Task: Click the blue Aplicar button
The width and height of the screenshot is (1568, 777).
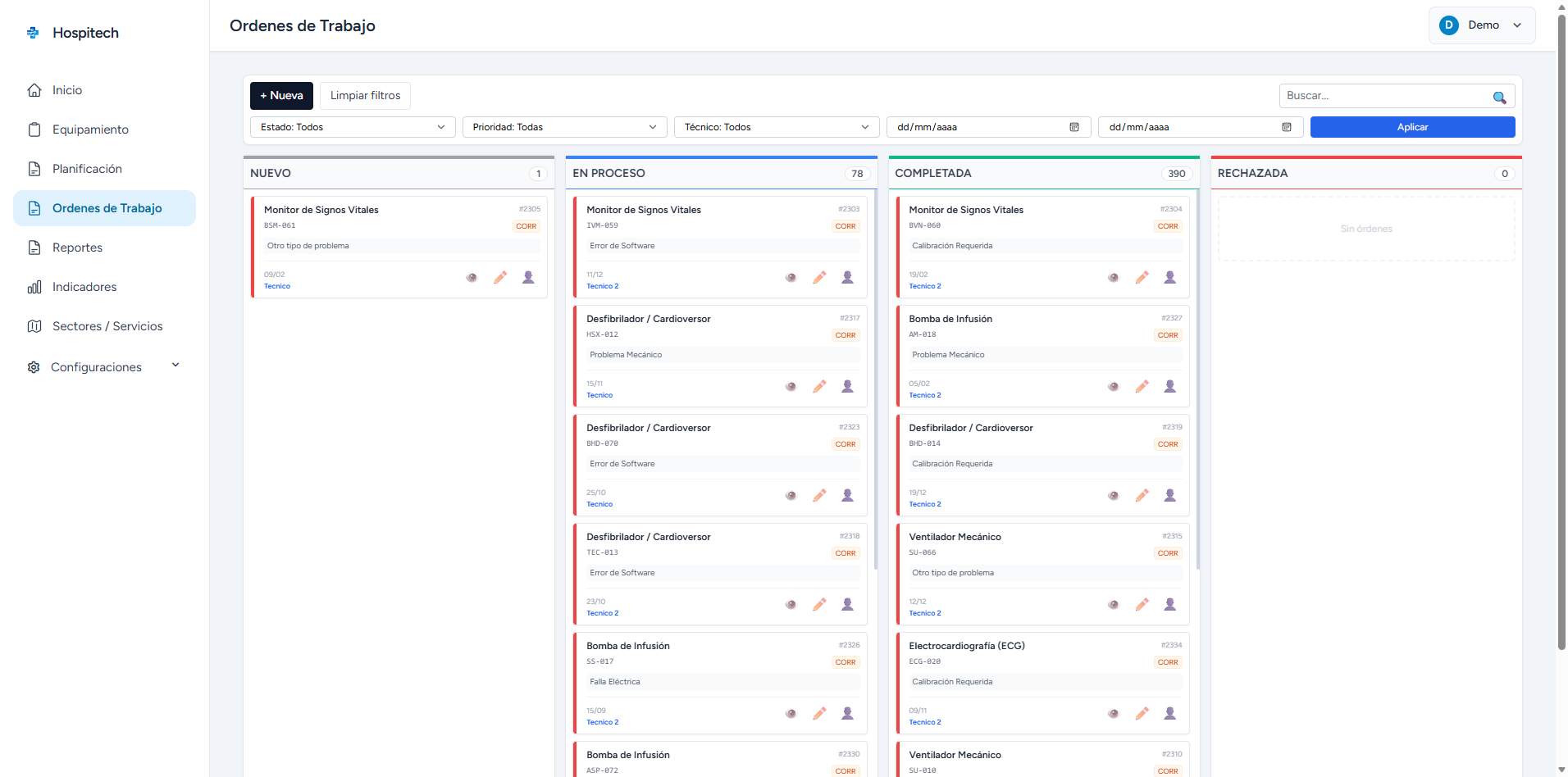Action: (x=1412, y=127)
